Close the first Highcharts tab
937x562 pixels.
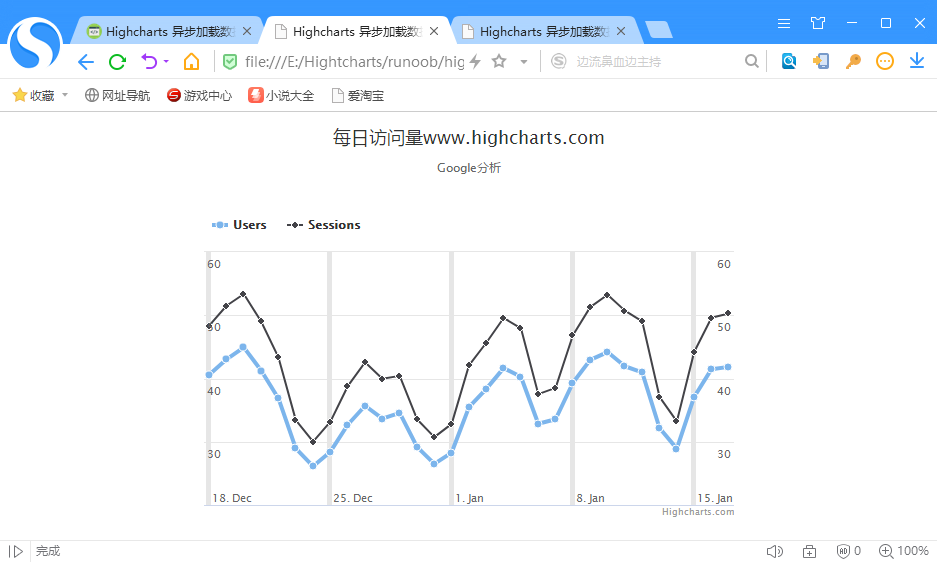(247, 31)
